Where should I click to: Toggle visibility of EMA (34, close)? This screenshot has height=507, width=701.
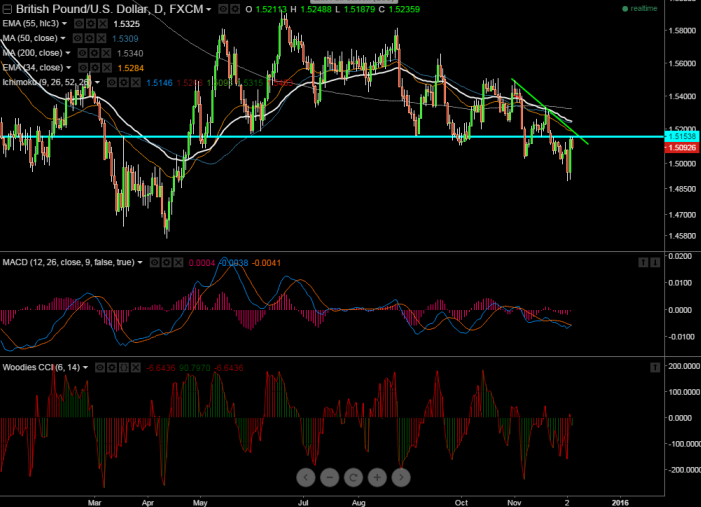click(x=83, y=68)
